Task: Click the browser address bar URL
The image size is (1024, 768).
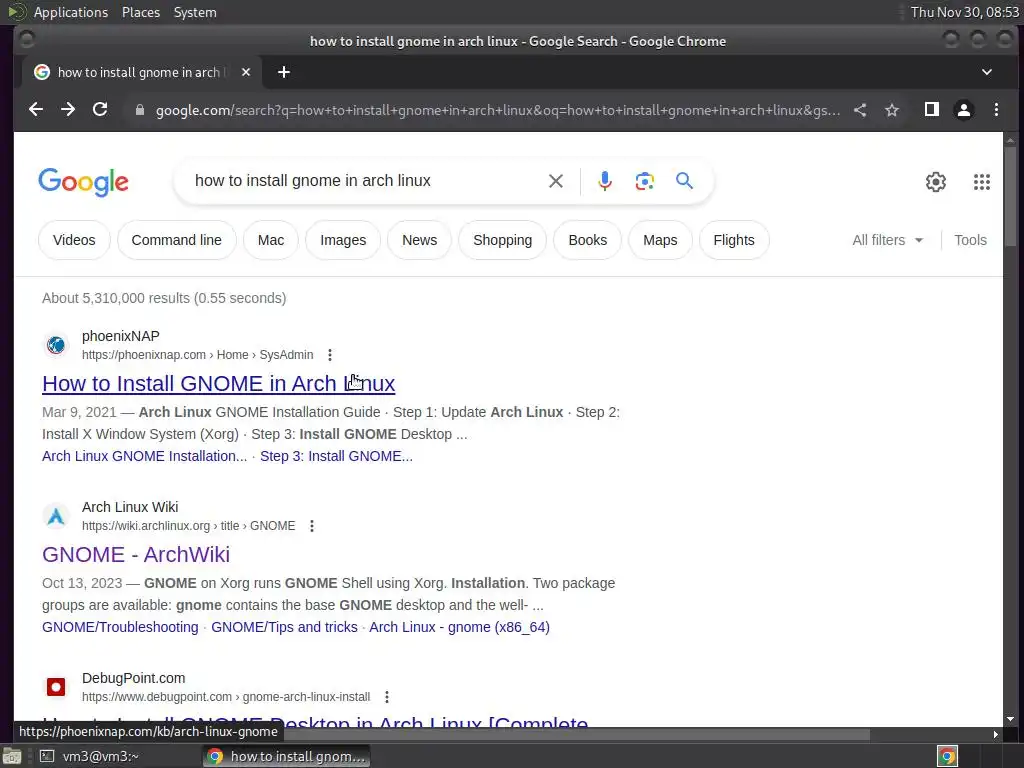Action: [498, 110]
